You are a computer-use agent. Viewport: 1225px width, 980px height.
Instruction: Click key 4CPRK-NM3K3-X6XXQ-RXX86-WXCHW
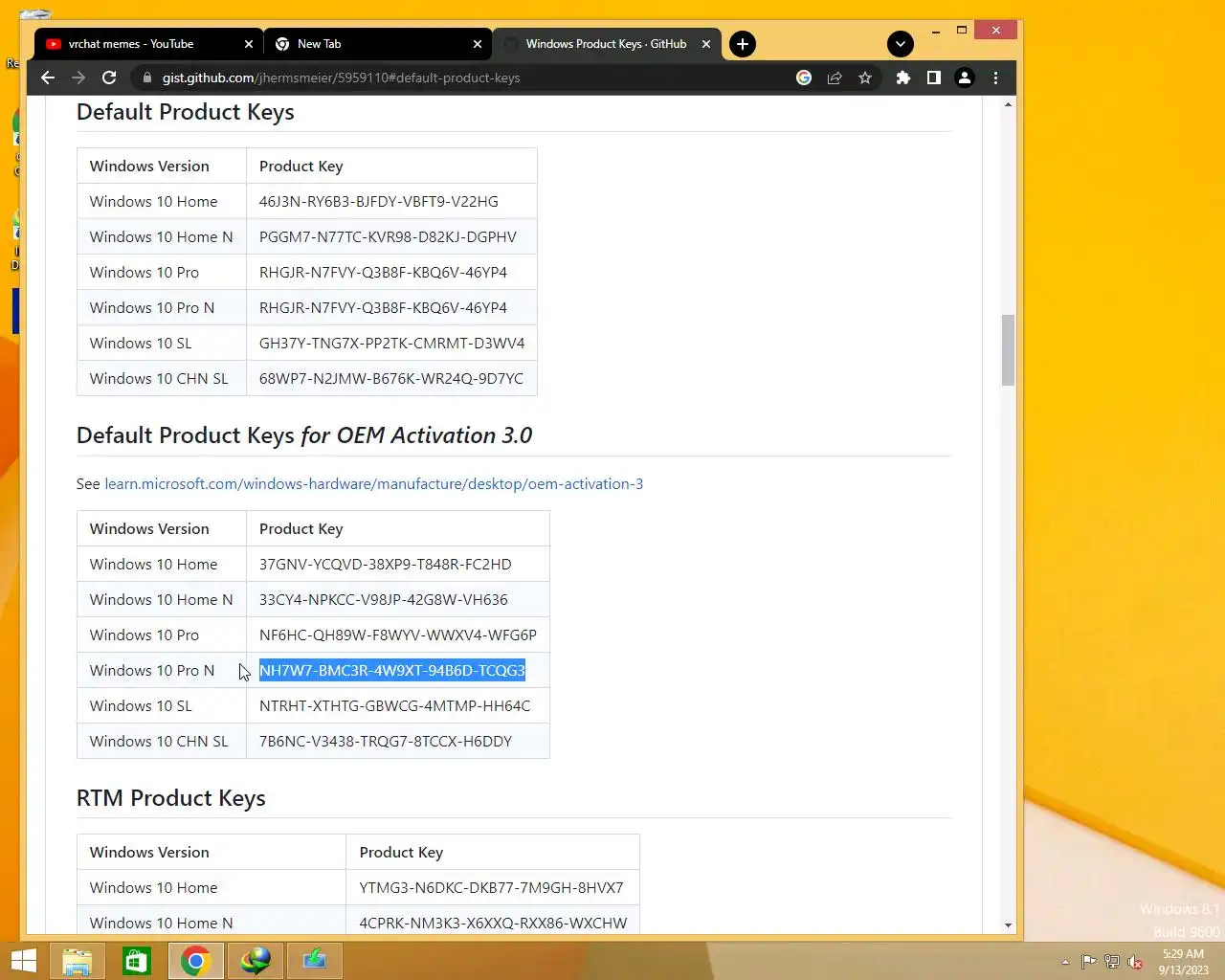(493, 924)
